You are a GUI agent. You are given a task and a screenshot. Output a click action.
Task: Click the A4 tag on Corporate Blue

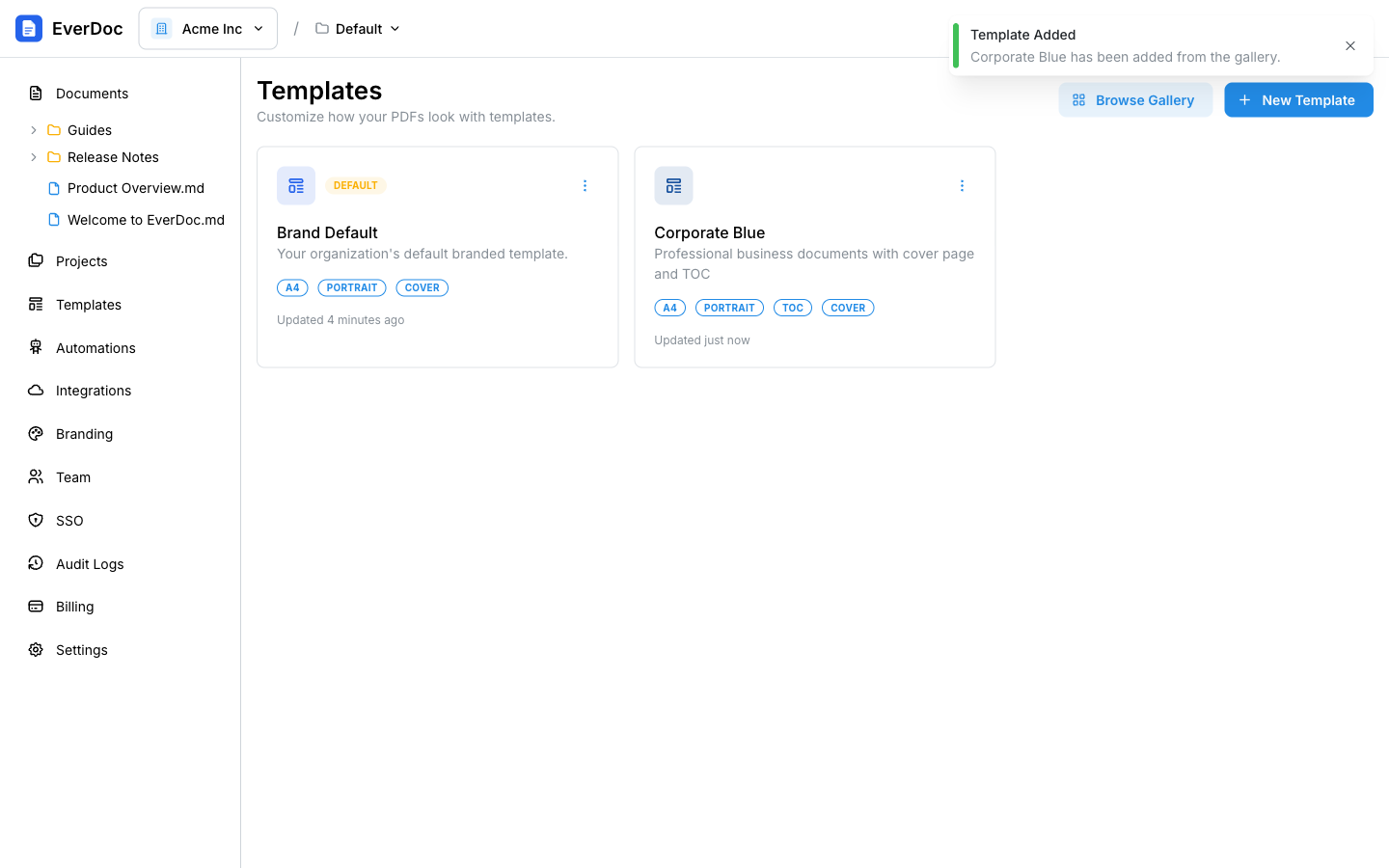670,308
